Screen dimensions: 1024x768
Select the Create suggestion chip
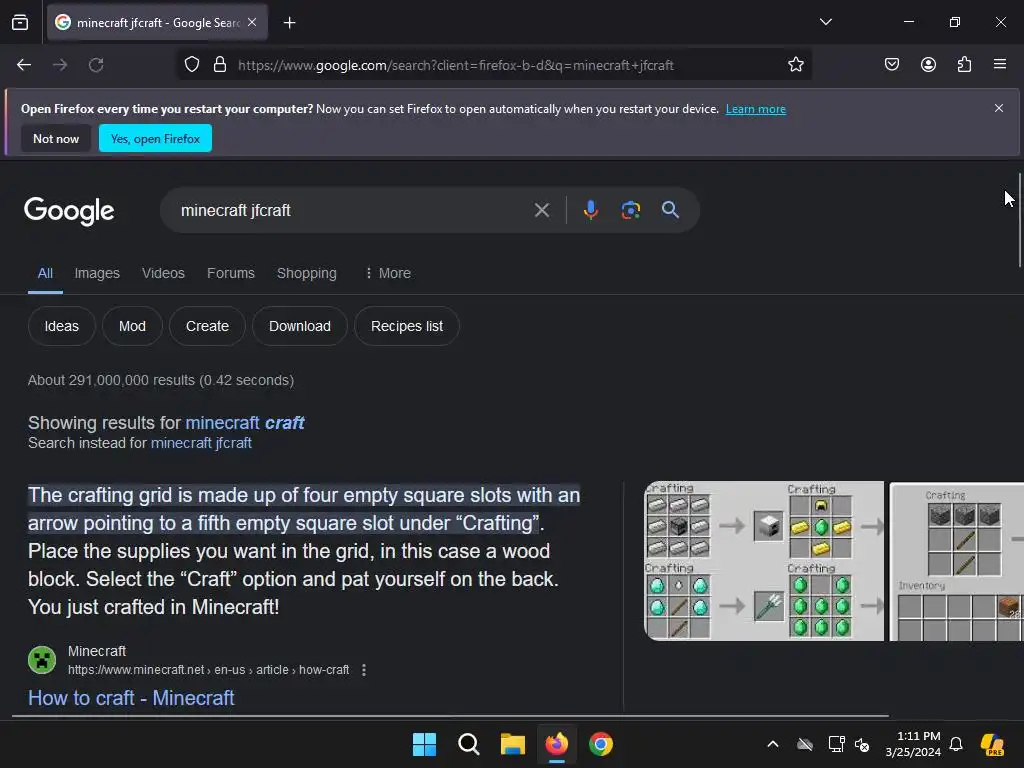coord(207,326)
